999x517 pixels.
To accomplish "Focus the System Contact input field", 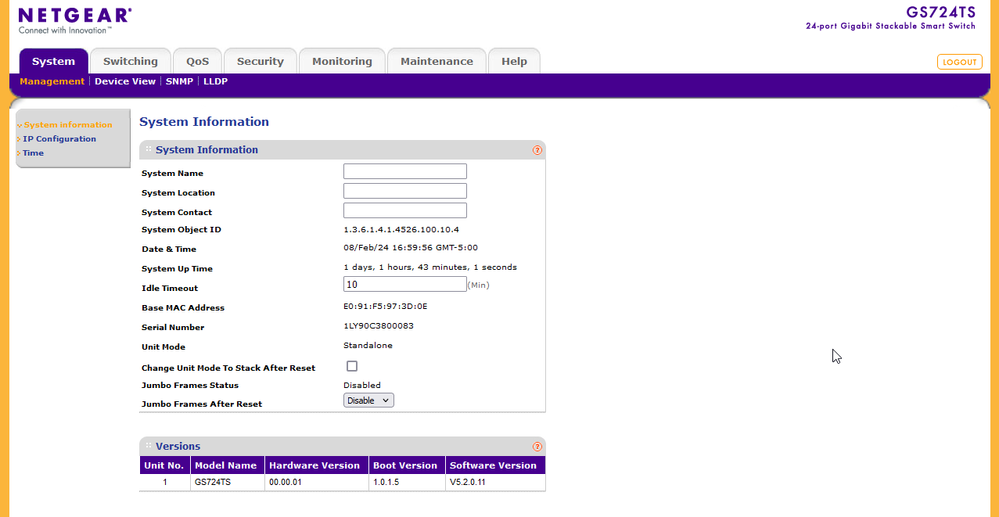I will pos(405,210).
